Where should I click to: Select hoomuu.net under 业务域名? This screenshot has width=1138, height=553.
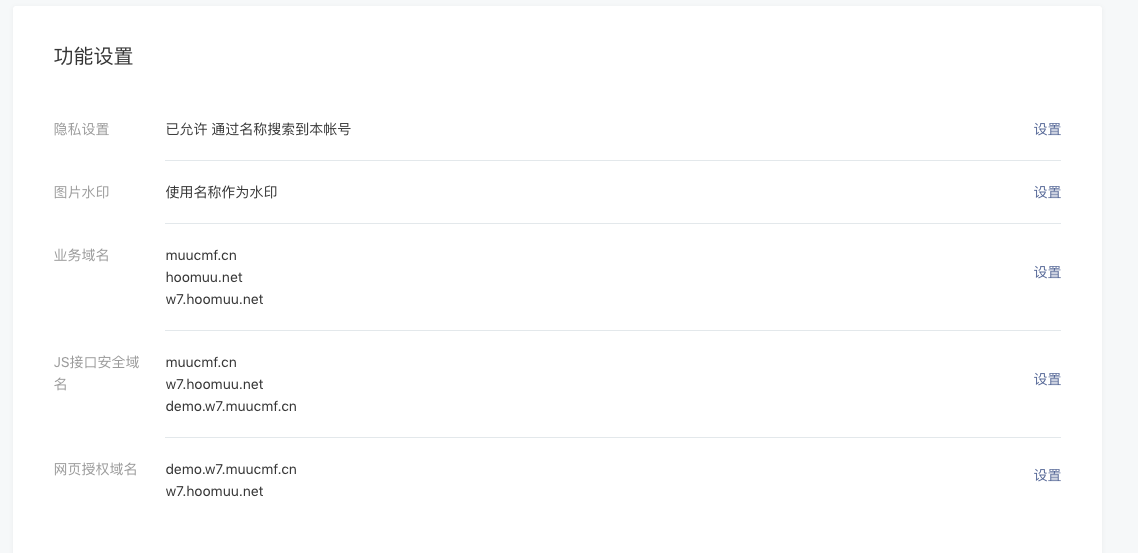(204, 277)
